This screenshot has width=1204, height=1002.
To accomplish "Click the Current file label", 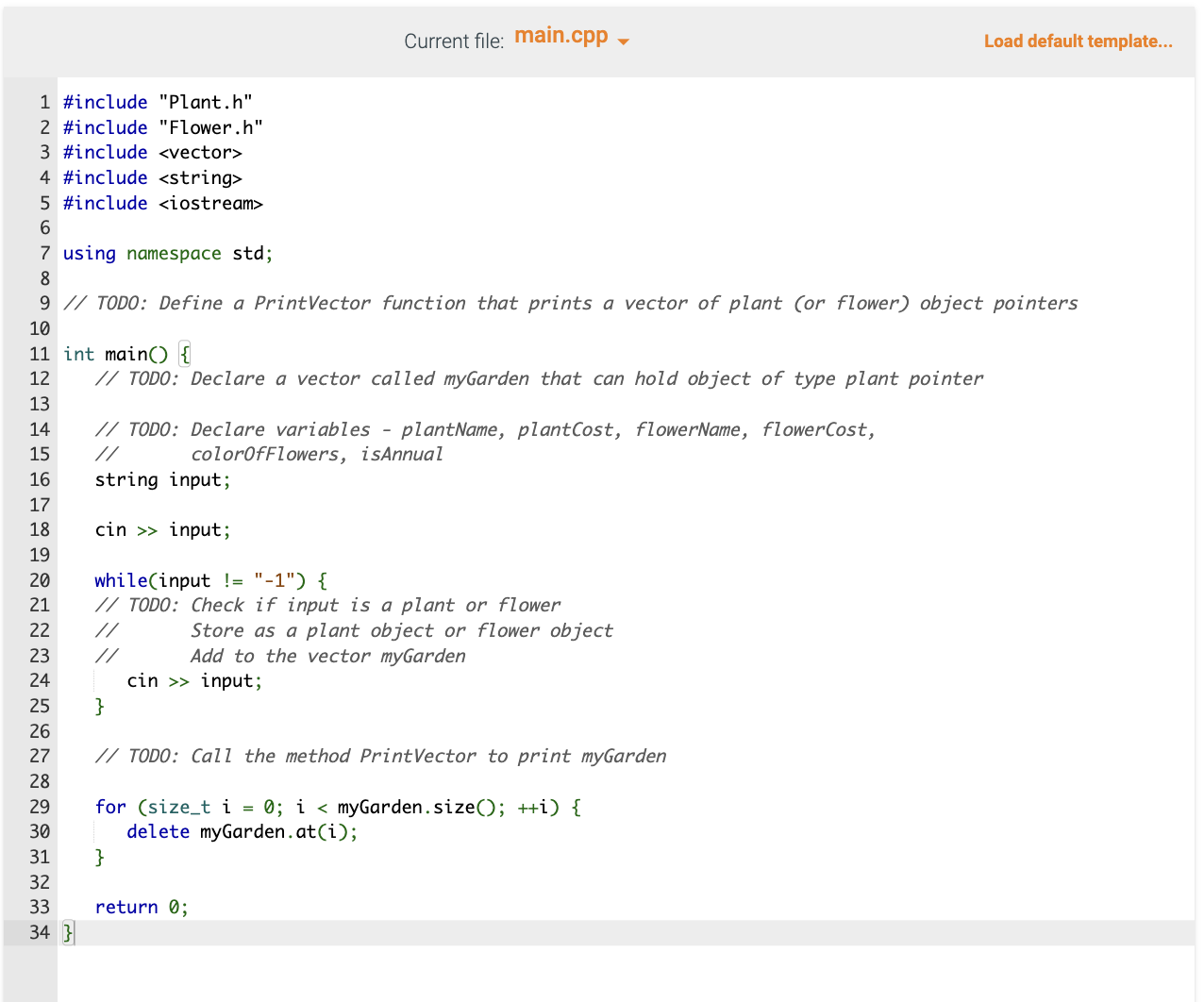I will click(x=454, y=41).
